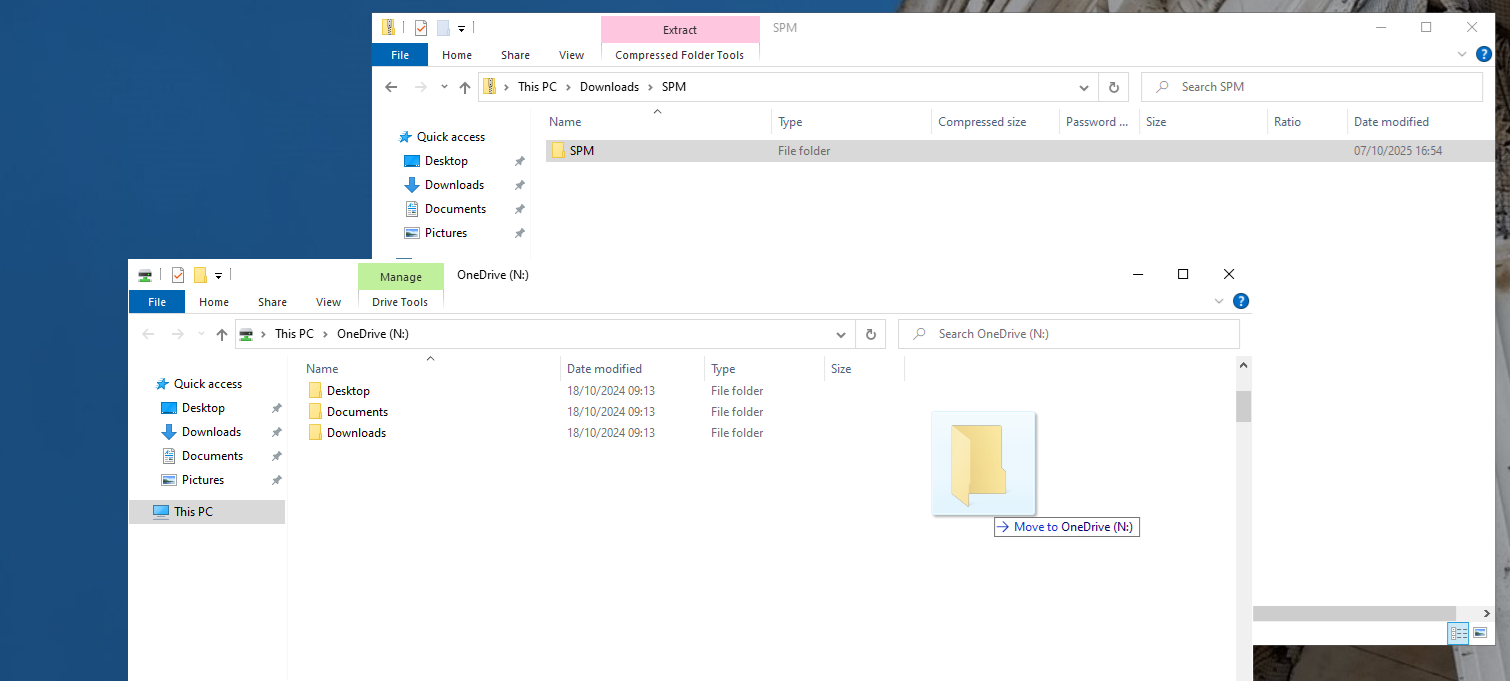Viewport: 1510px width, 681px height.
Task: Click the Up arrow in the OneDrive window
Action: pyautogui.click(x=222, y=334)
